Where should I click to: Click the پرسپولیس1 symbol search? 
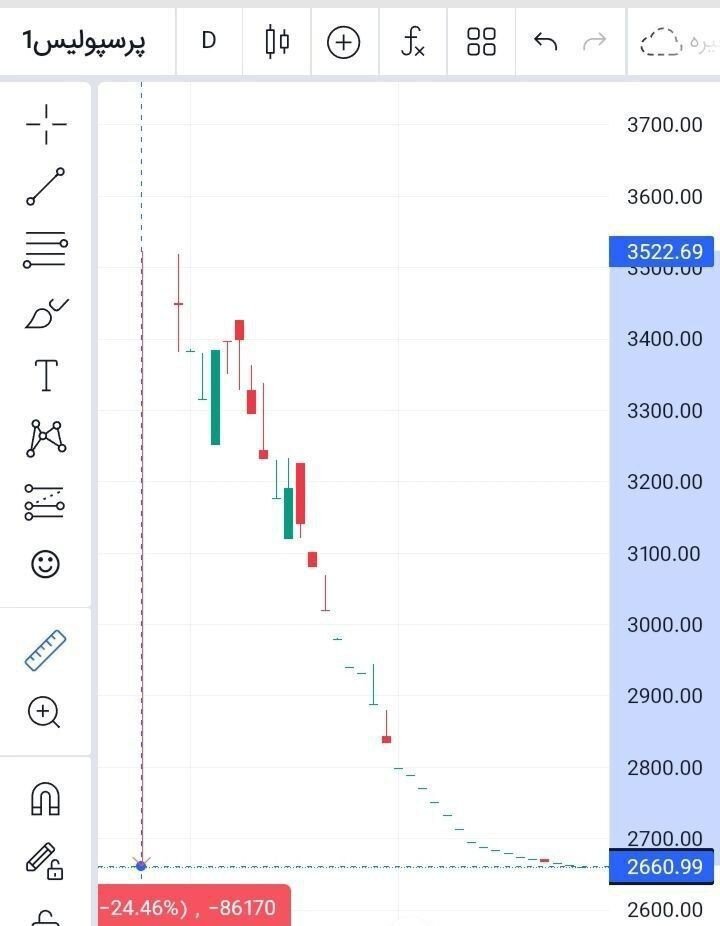tap(85, 42)
